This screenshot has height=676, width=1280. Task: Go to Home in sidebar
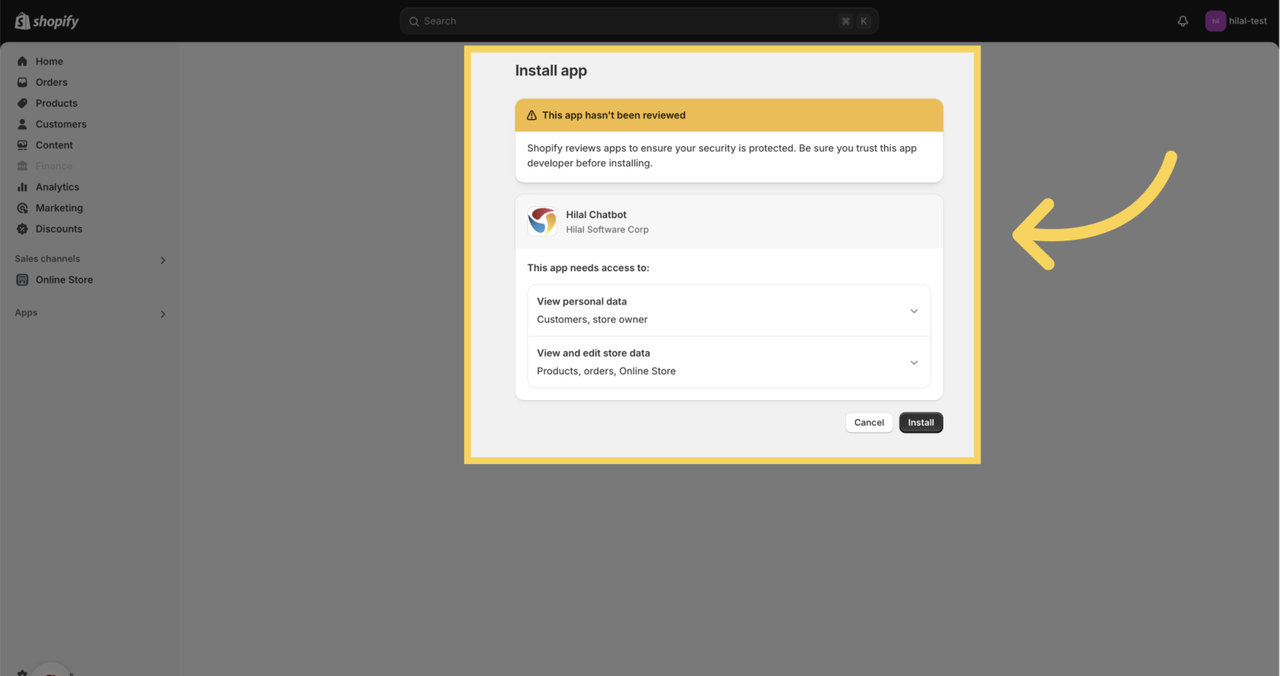coord(49,61)
